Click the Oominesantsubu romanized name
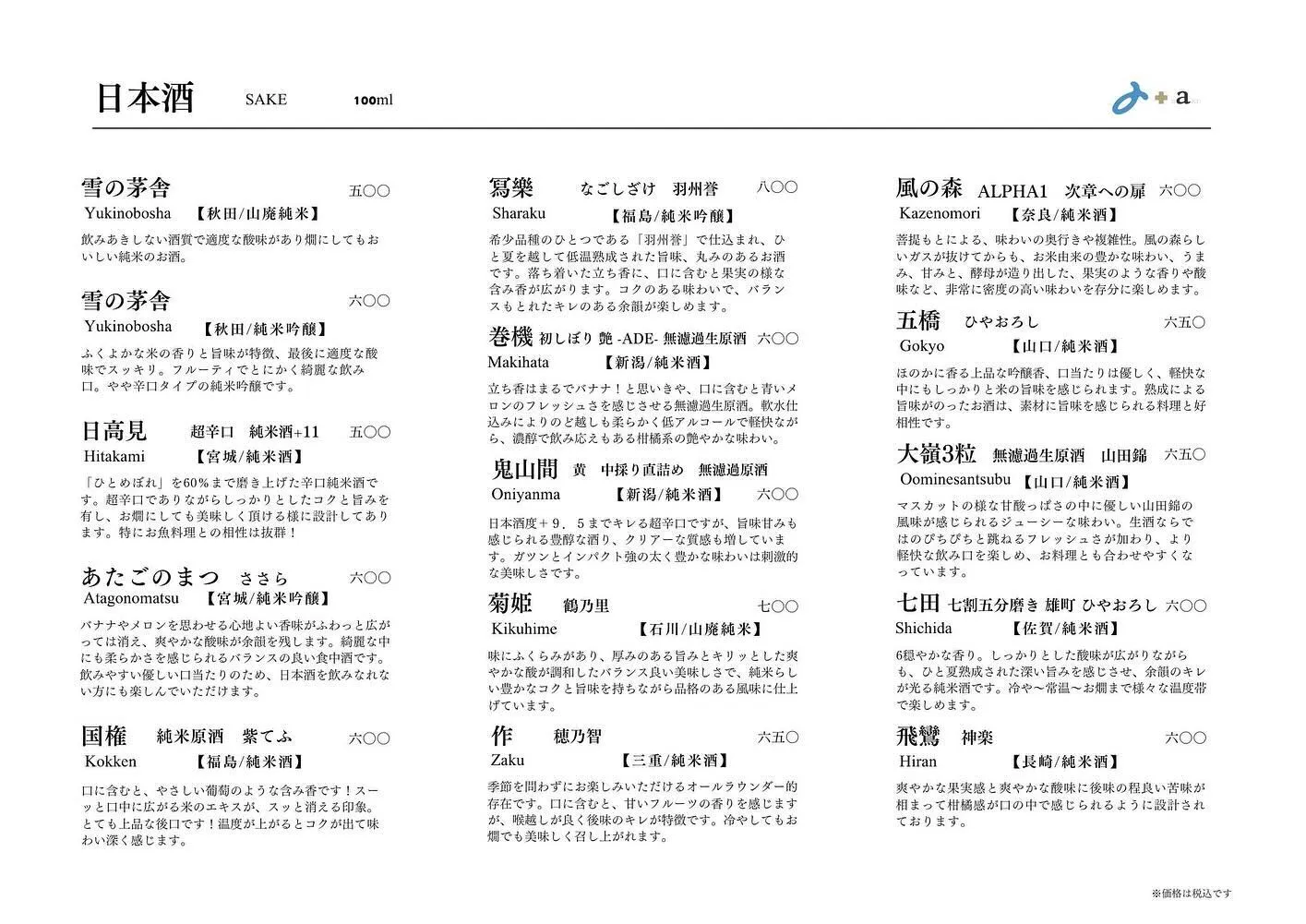 (953, 480)
